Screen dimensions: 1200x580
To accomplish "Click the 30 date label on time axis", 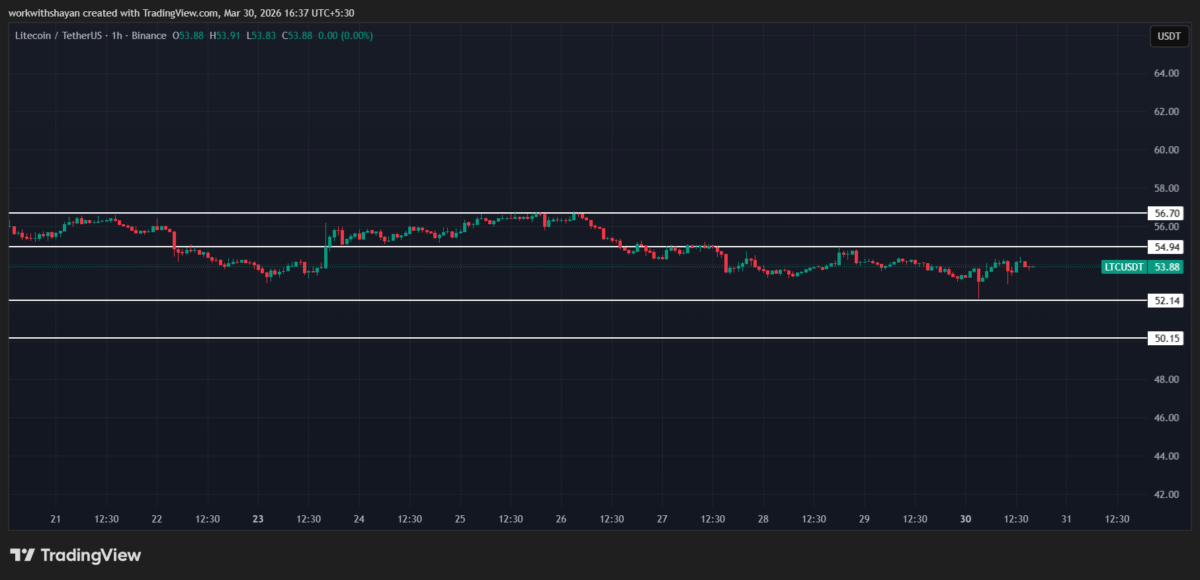I will tap(965, 519).
